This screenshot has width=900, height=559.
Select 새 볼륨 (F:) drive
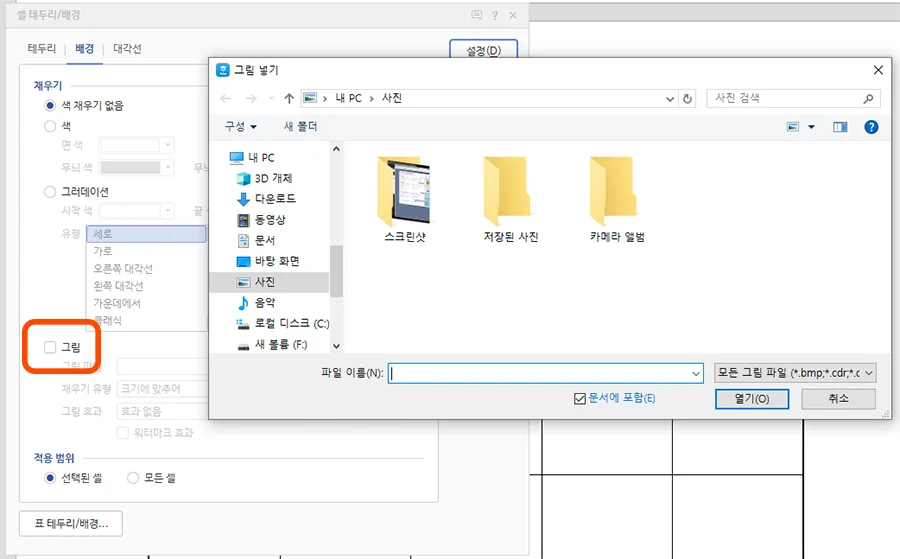click(x=273, y=344)
